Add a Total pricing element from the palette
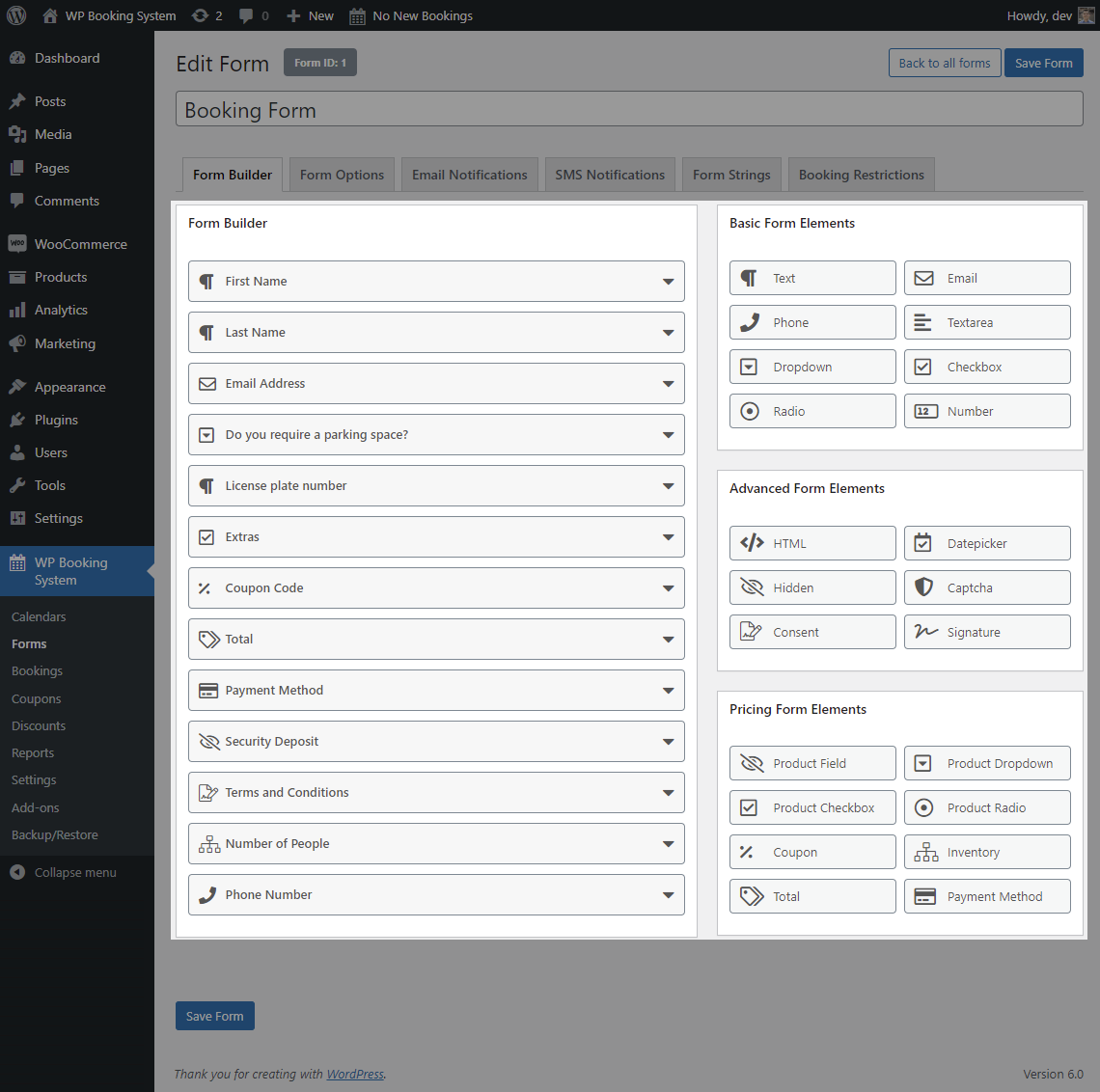 (x=812, y=896)
